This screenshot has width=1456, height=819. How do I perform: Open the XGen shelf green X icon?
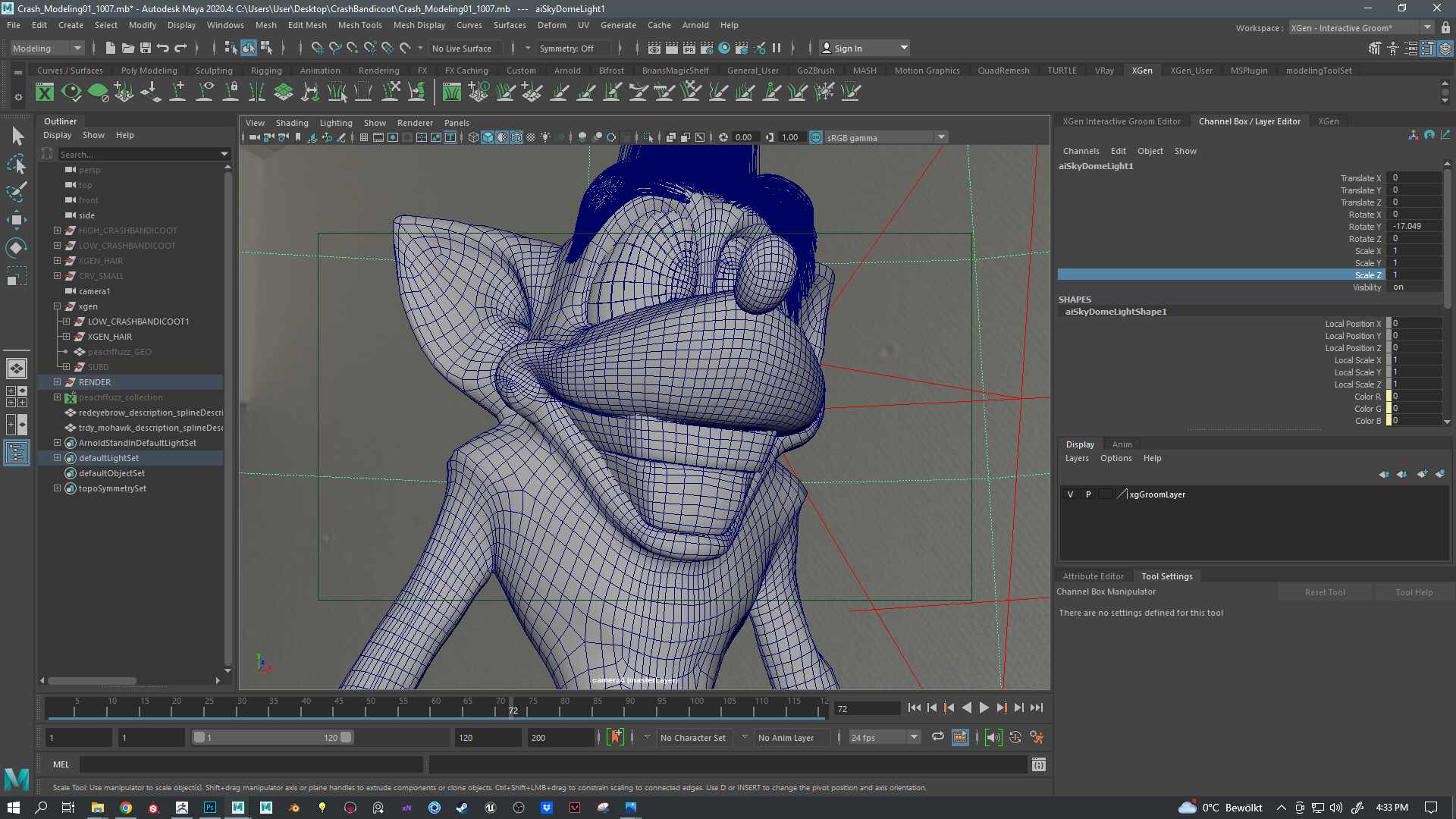click(x=45, y=93)
